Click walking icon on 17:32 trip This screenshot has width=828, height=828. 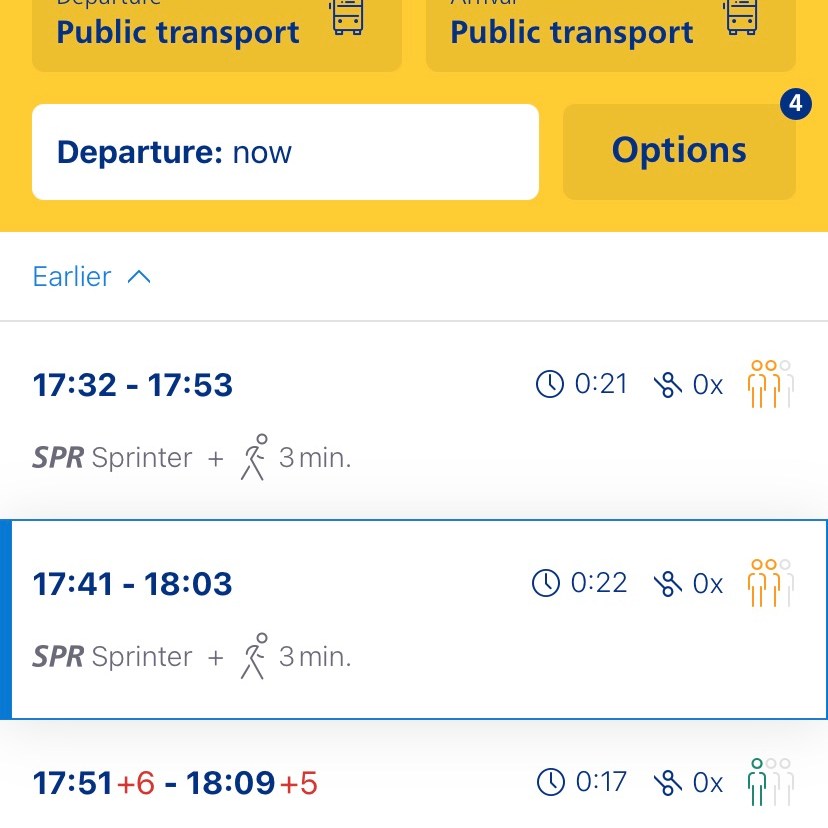tap(255, 457)
